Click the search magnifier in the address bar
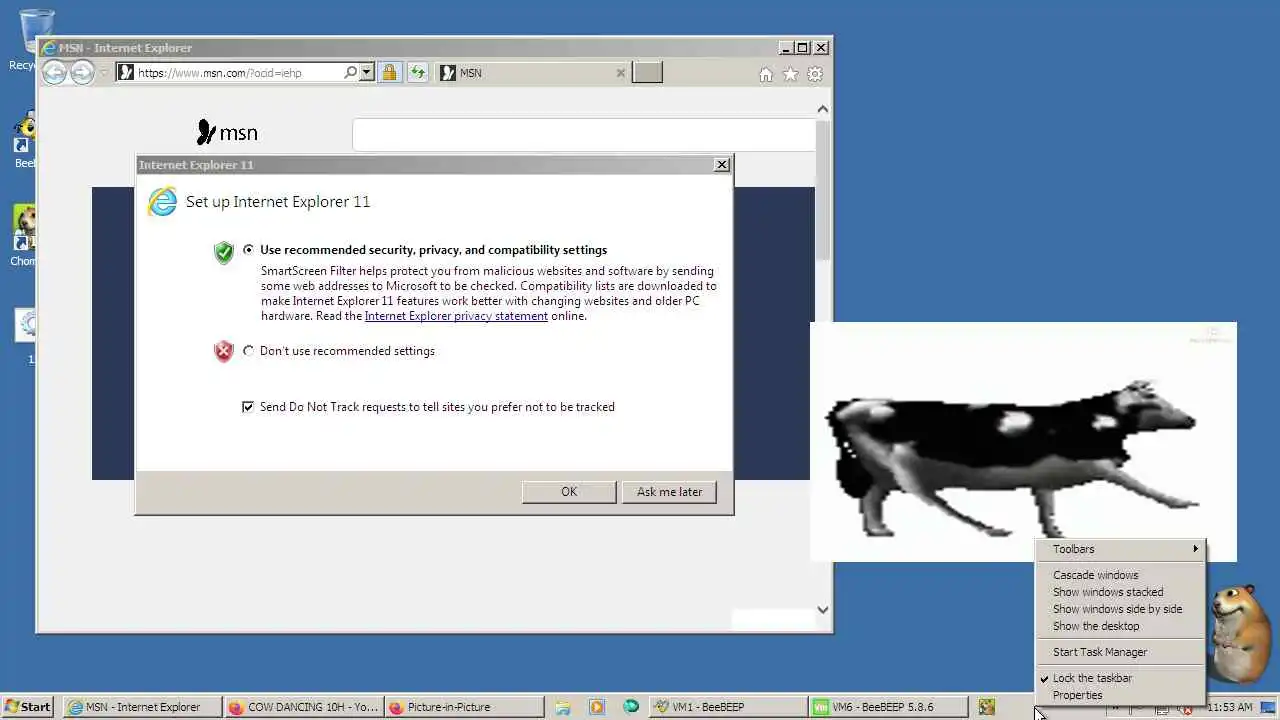Viewport: 1280px width, 720px height. [x=350, y=72]
